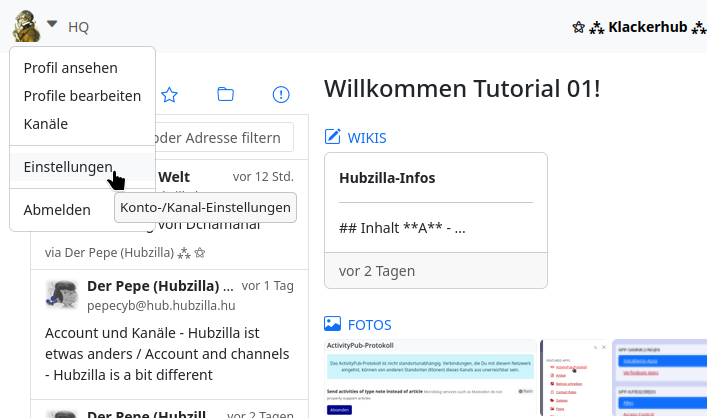The height and width of the screenshot is (418, 707).
Task: Open the folder (filed posts) icon
Action: pos(226,95)
